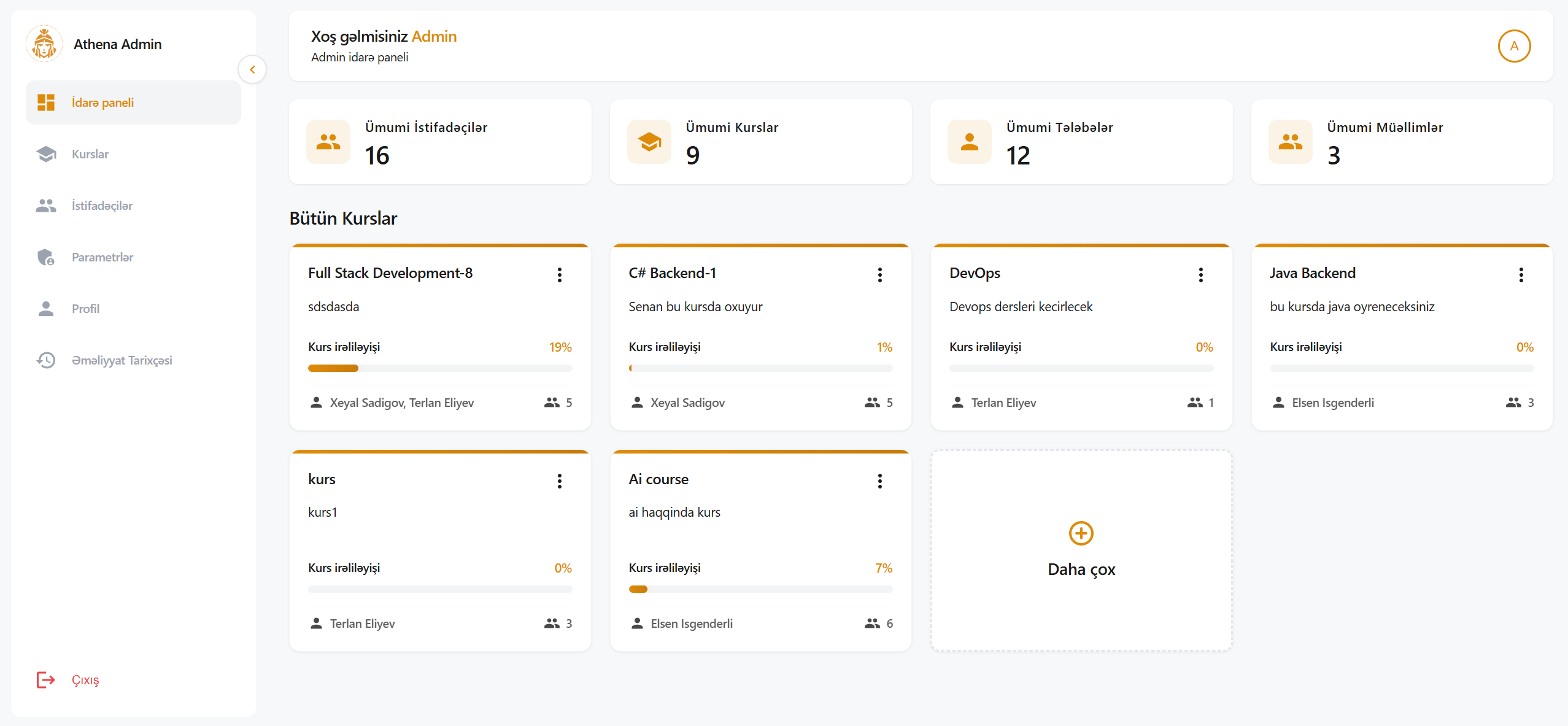Open İstifadəçilər users icon in sidebar
The height and width of the screenshot is (726, 1568).
[45, 206]
